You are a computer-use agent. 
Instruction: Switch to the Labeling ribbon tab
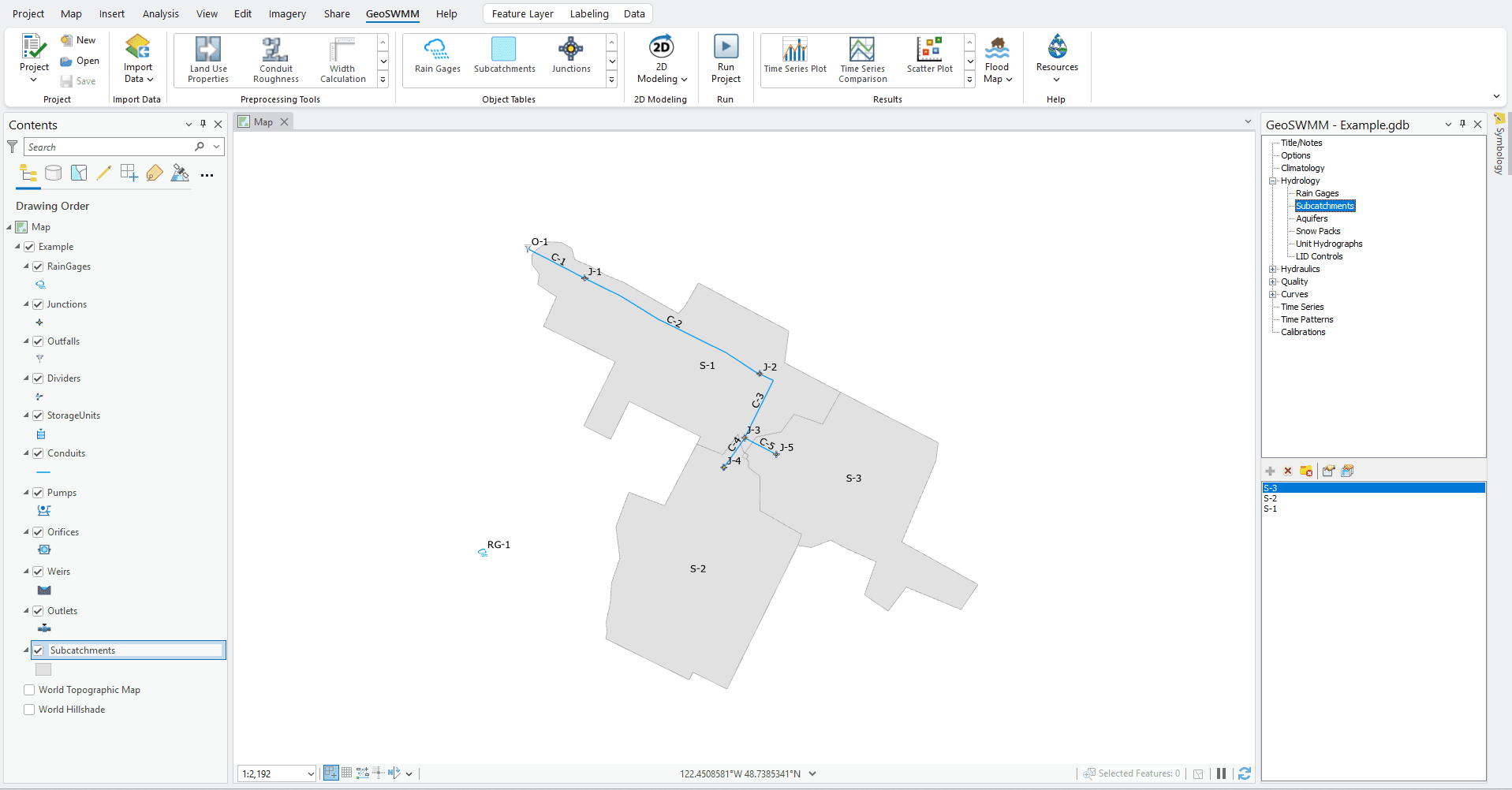click(588, 13)
